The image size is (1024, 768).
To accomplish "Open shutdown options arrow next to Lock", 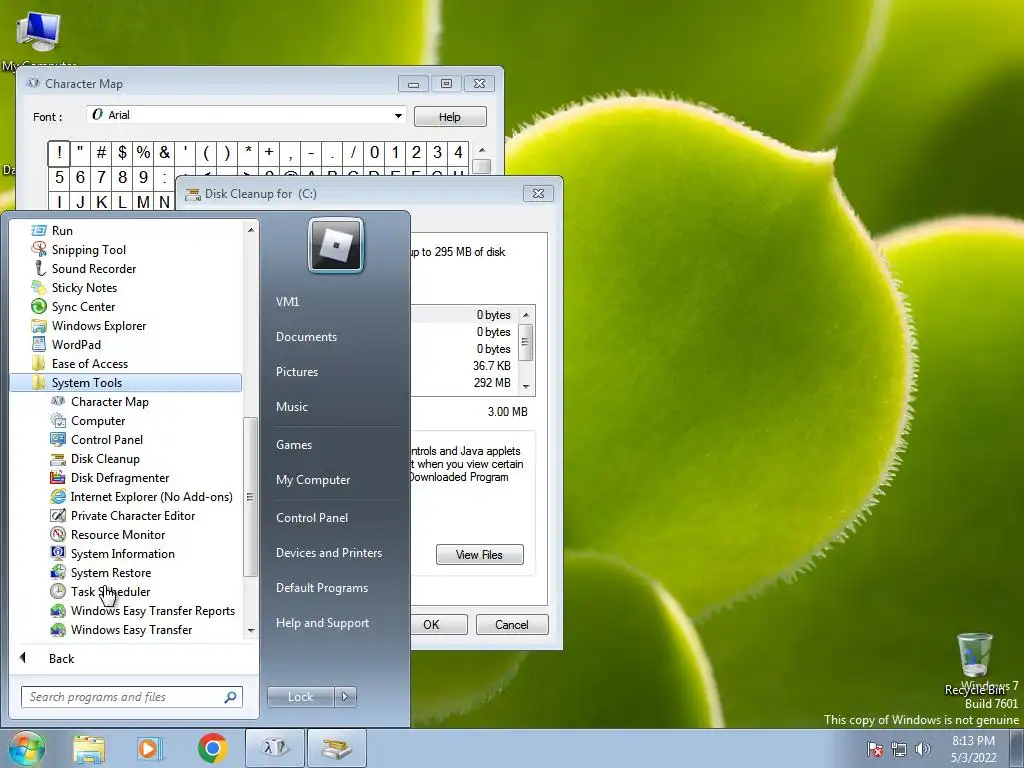I will pyautogui.click(x=345, y=697).
